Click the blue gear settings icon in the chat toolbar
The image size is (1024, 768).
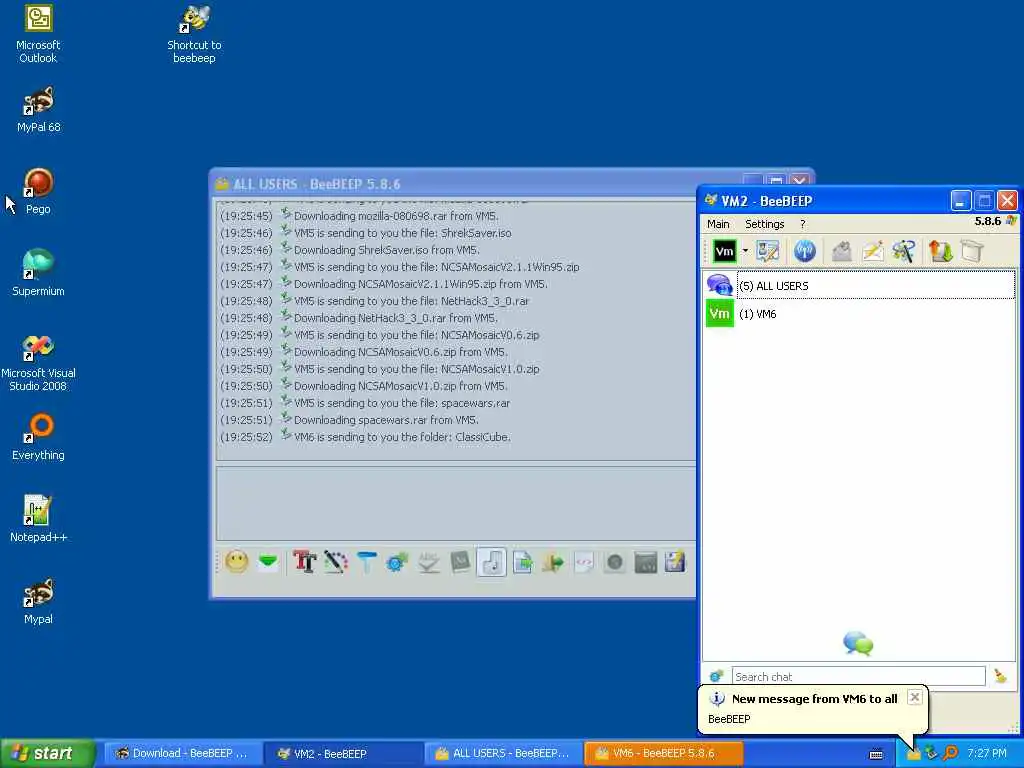(397, 562)
